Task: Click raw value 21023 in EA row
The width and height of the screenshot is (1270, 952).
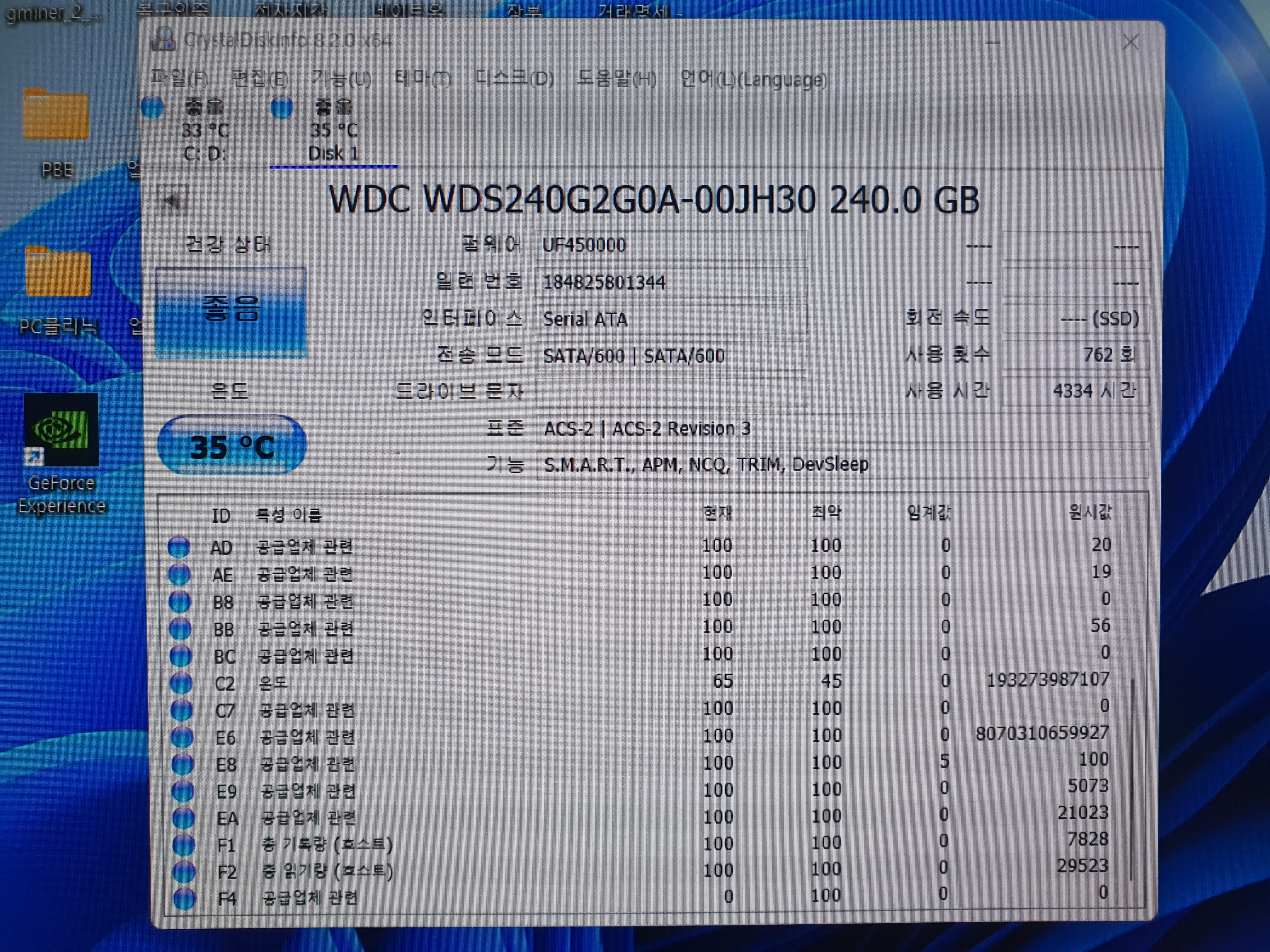Action: [1083, 813]
